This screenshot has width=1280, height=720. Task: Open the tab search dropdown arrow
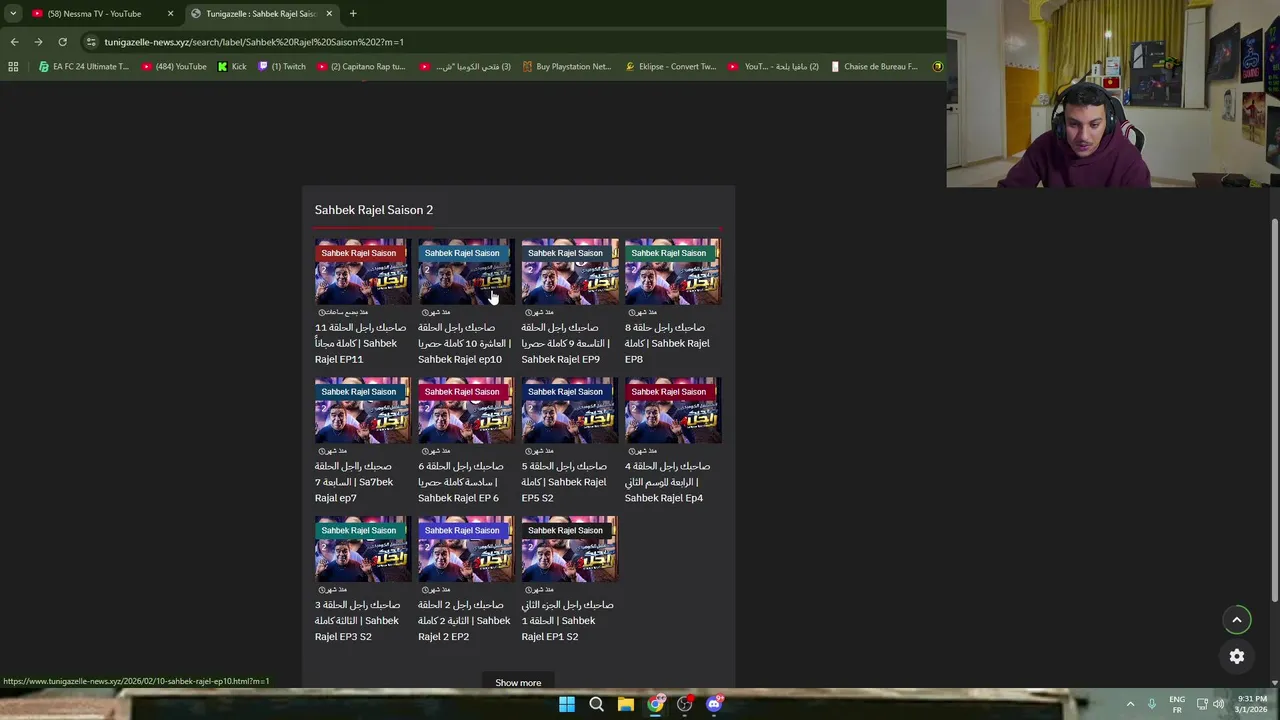[13, 14]
